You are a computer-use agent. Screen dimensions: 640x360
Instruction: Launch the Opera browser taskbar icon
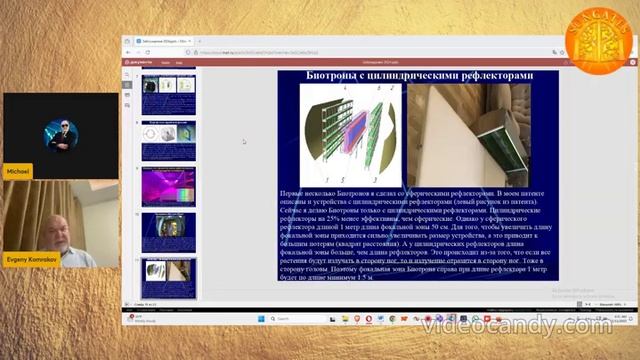pyautogui.click(x=369, y=319)
